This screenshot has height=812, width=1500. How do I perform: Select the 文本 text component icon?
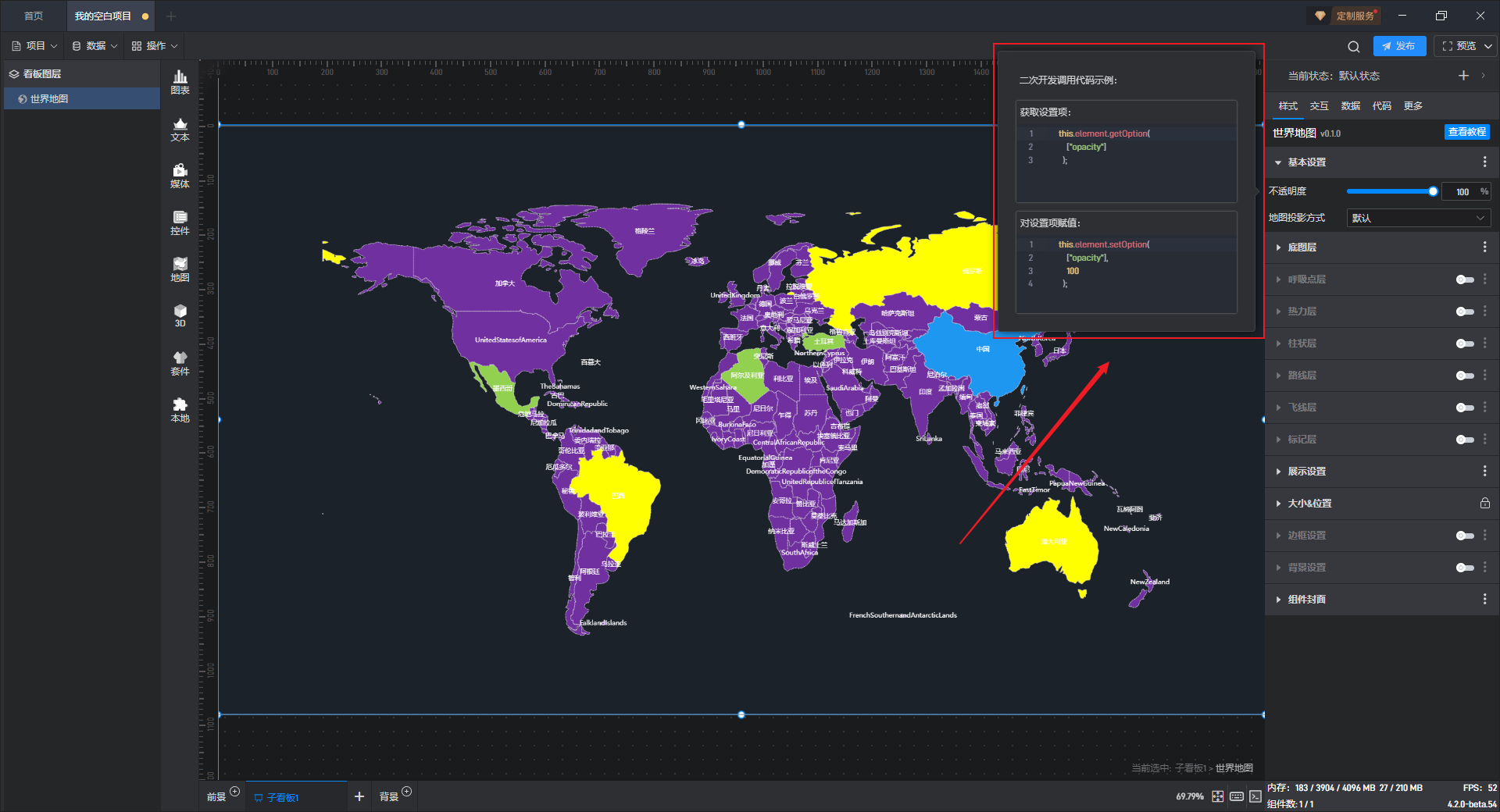coord(180,128)
